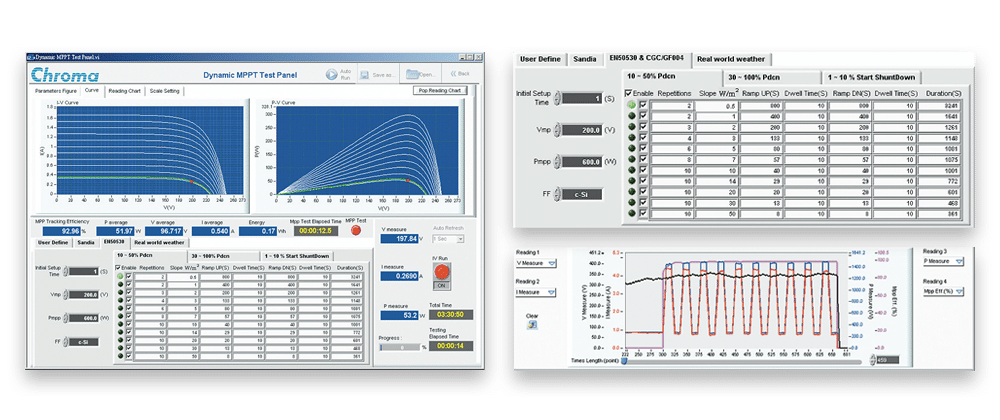This screenshot has width=1000, height=420.
Task: Toggle the Enable checkbox in the MPPT Test Panel window
Action: 118,268
